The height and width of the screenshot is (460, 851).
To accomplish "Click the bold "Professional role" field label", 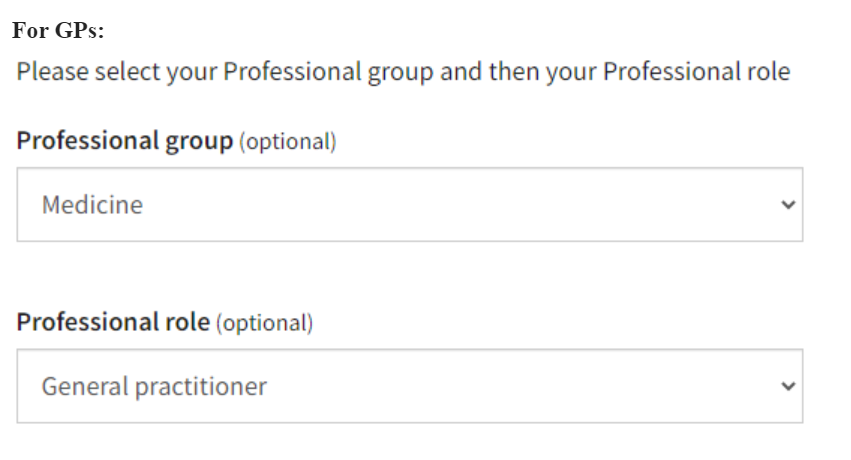I will (x=113, y=323).
